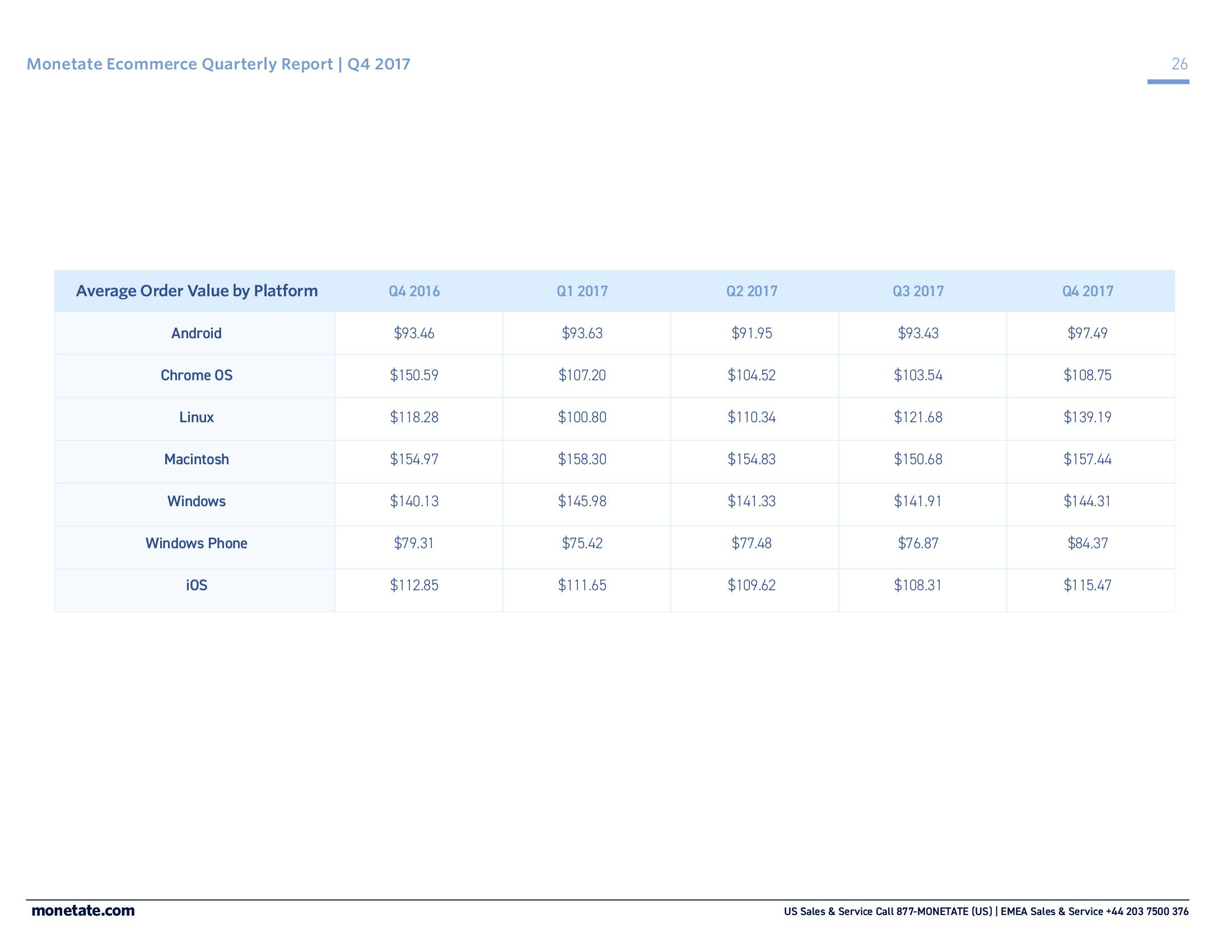Select the $150.59 Chrome OS cell
This screenshot has height=952, width=1232.
point(414,375)
